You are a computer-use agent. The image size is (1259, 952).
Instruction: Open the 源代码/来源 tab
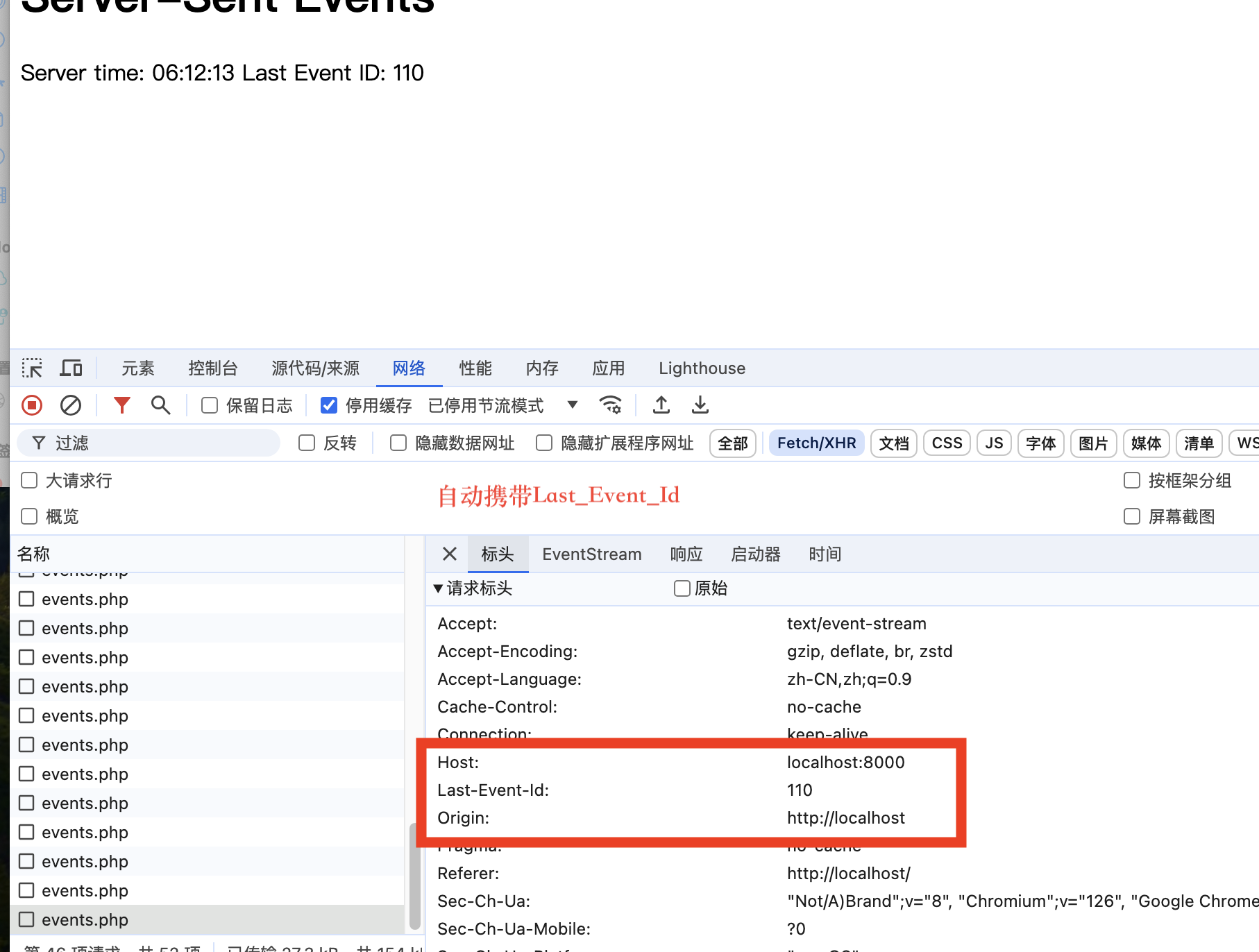pos(316,368)
